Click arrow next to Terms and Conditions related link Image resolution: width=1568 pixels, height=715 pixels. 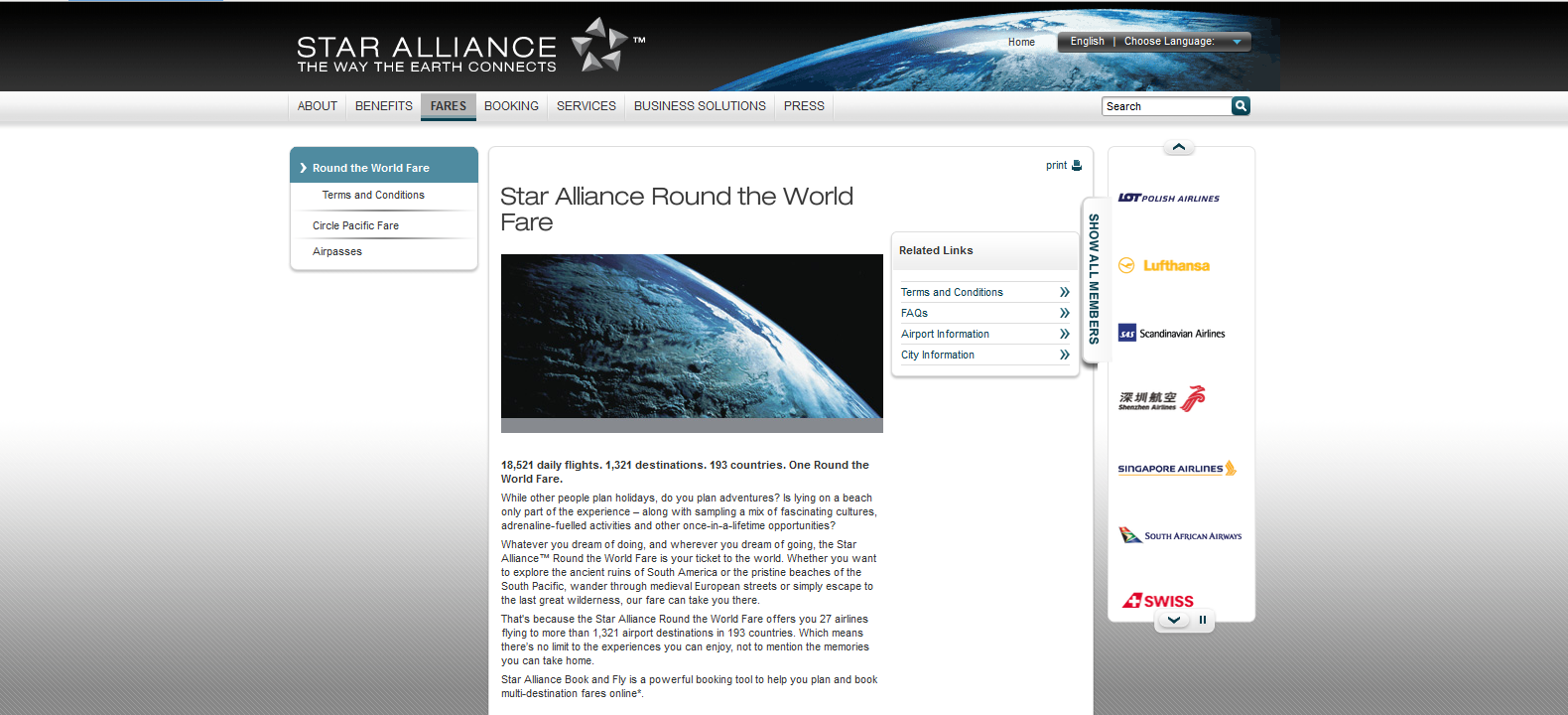[1065, 292]
